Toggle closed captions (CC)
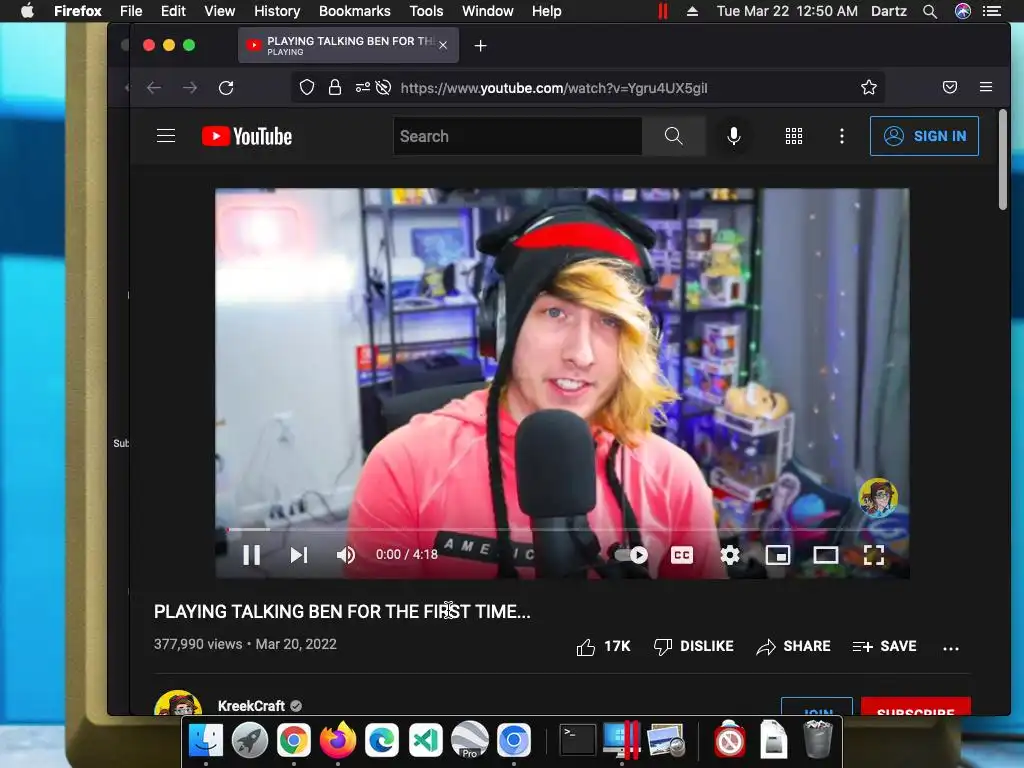Image resolution: width=1024 pixels, height=768 pixels. point(682,555)
